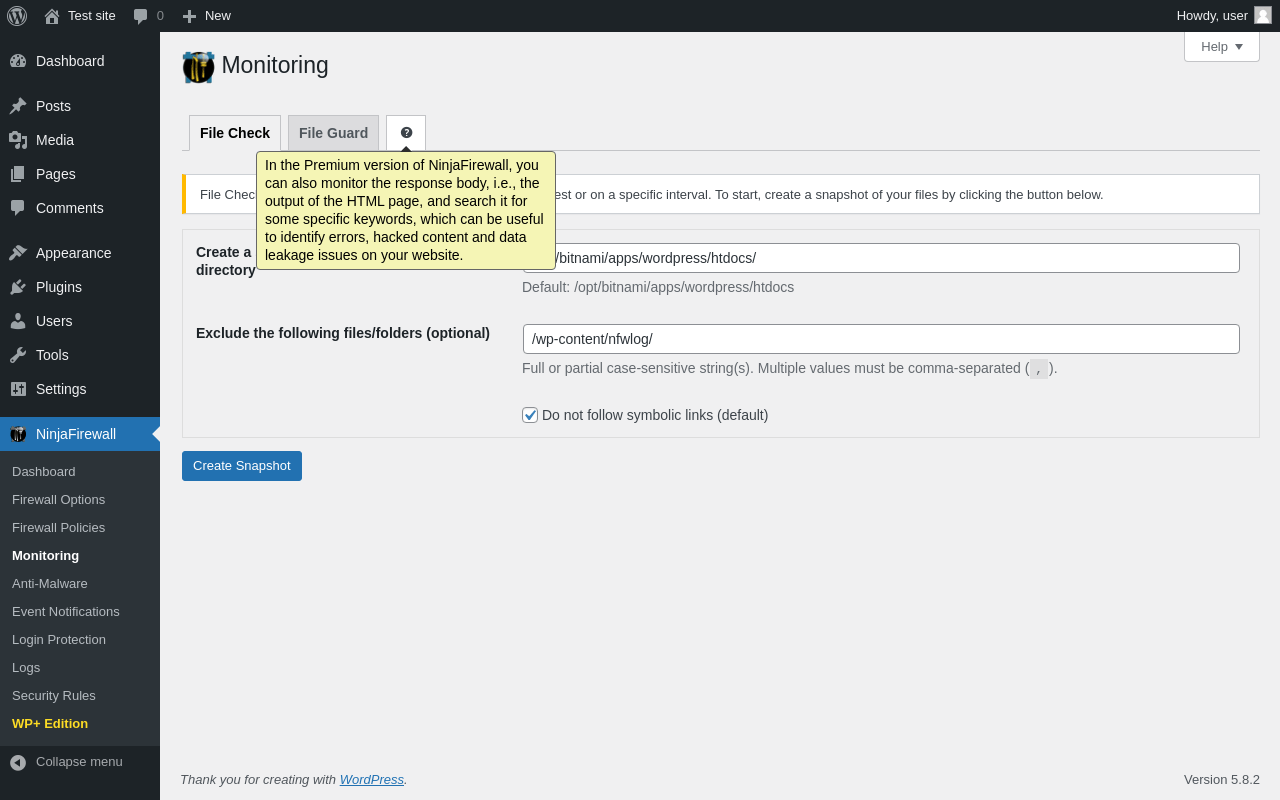Click the user avatar icon
Image resolution: width=1280 pixels, height=800 pixels.
point(1263,15)
